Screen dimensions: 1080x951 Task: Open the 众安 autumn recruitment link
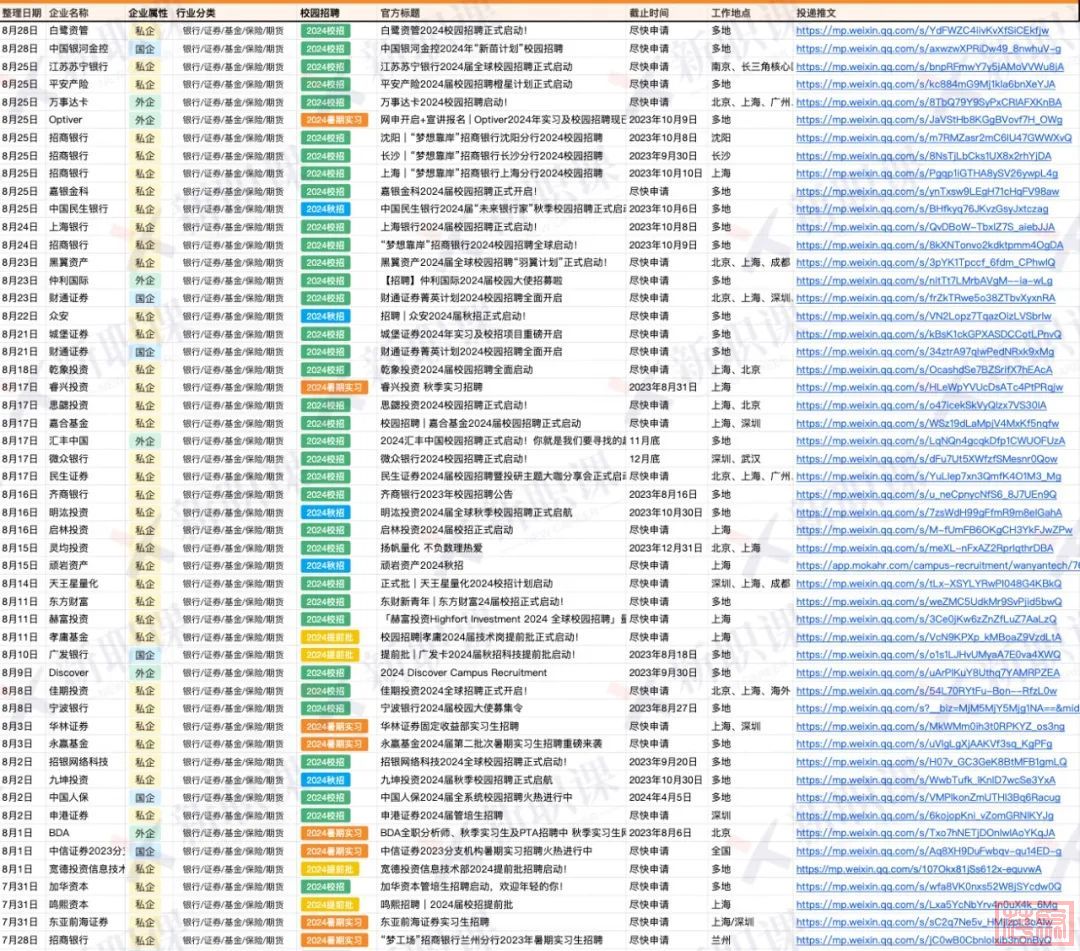pos(924,316)
